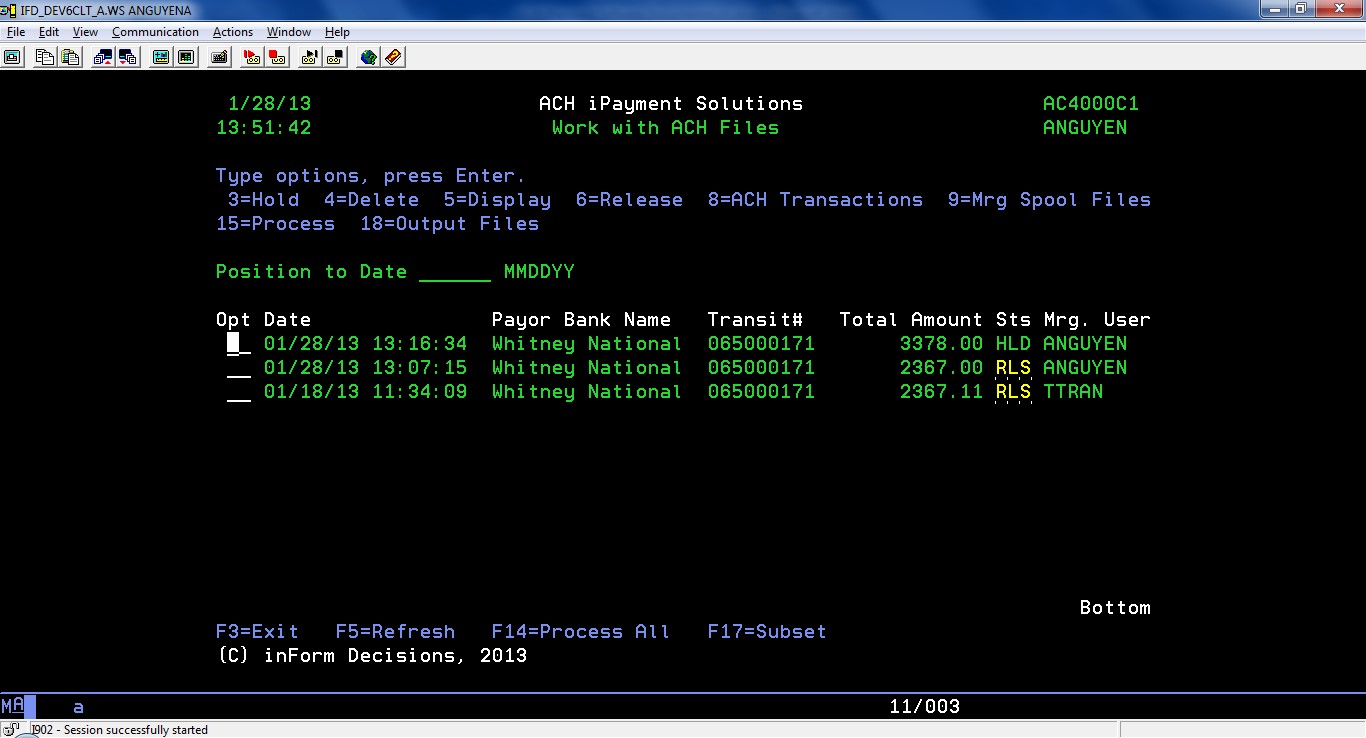Open the Edit menu
Screen dimensions: 1366x738
tap(49, 32)
